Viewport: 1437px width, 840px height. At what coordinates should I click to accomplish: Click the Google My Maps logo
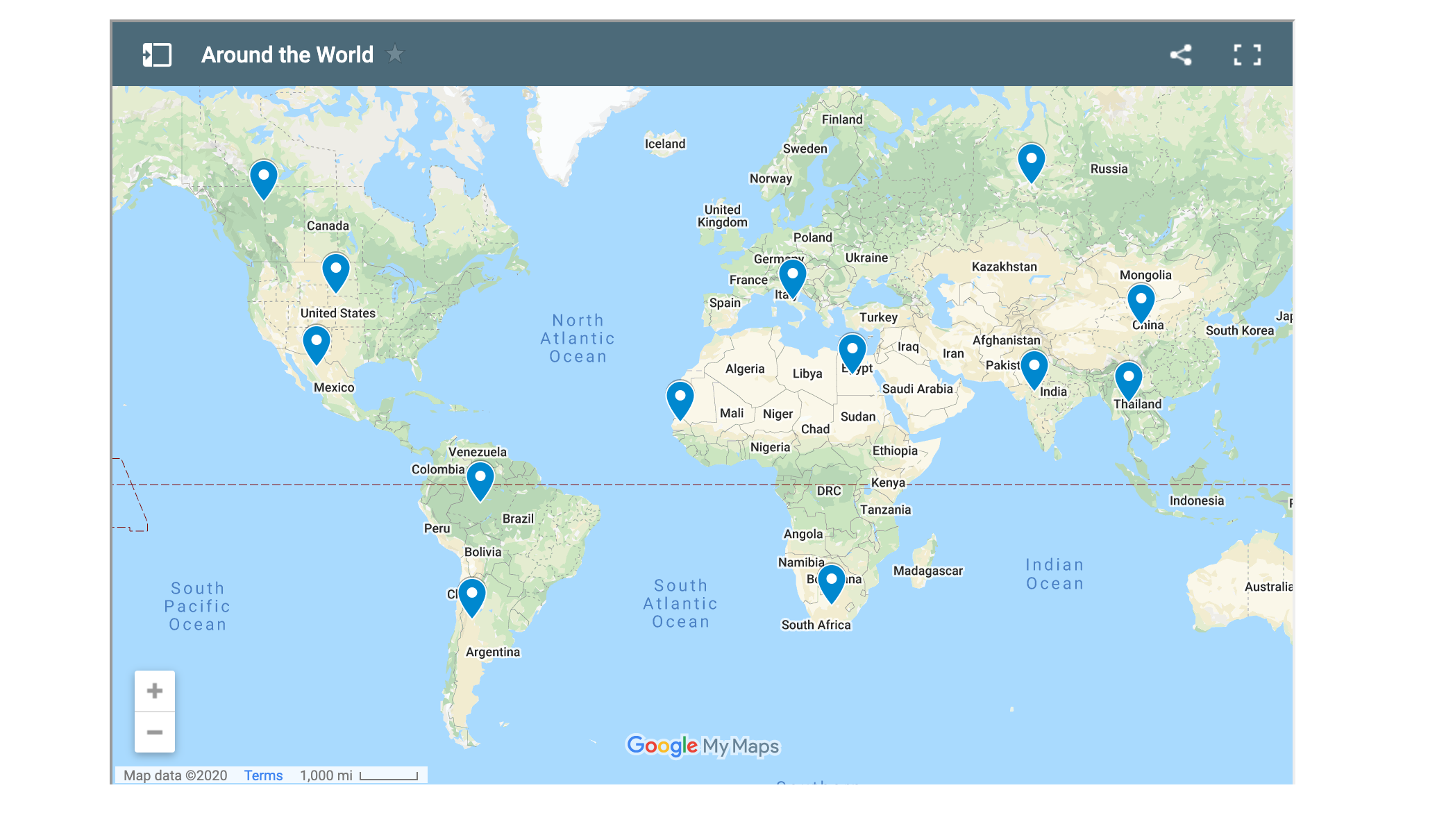[x=703, y=746]
